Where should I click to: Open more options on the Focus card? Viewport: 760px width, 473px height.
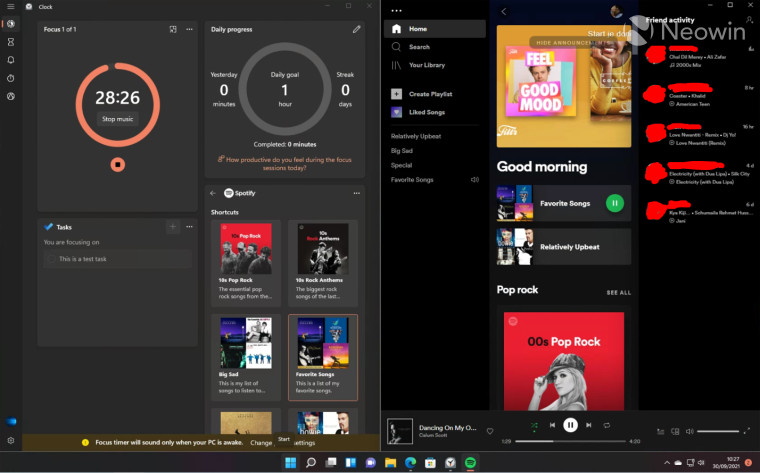pos(190,29)
